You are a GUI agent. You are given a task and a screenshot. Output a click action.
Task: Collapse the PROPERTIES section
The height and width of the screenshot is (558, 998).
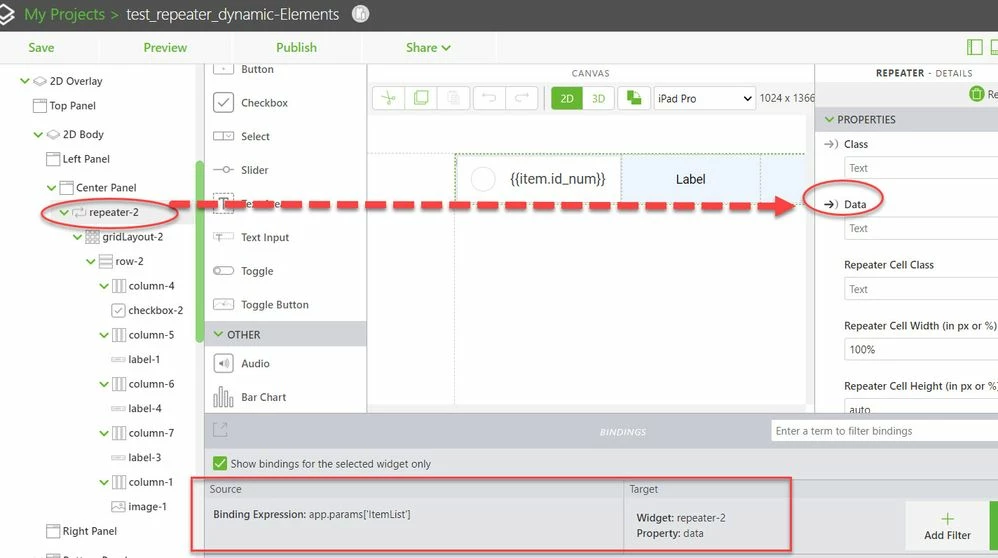point(829,119)
